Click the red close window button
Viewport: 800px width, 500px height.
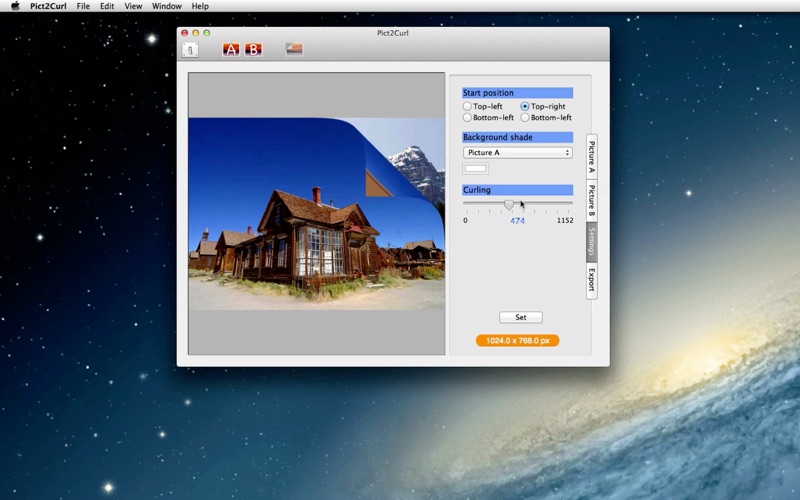coord(185,33)
